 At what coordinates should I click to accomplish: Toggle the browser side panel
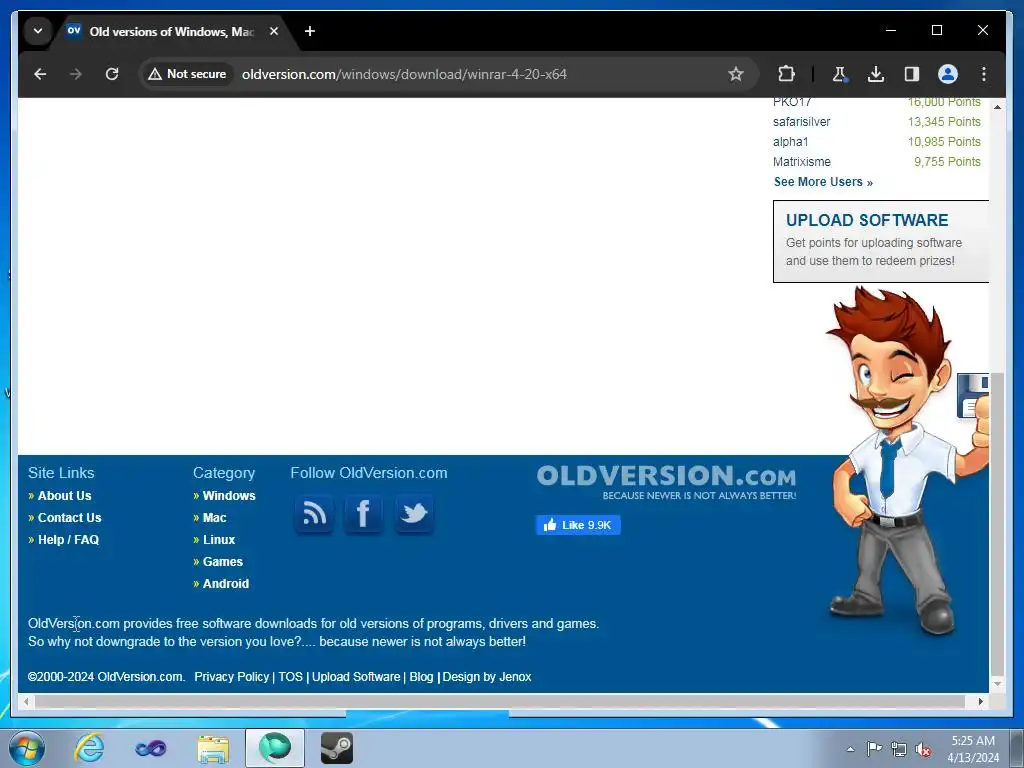pyautogui.click(x=912, y=74)
